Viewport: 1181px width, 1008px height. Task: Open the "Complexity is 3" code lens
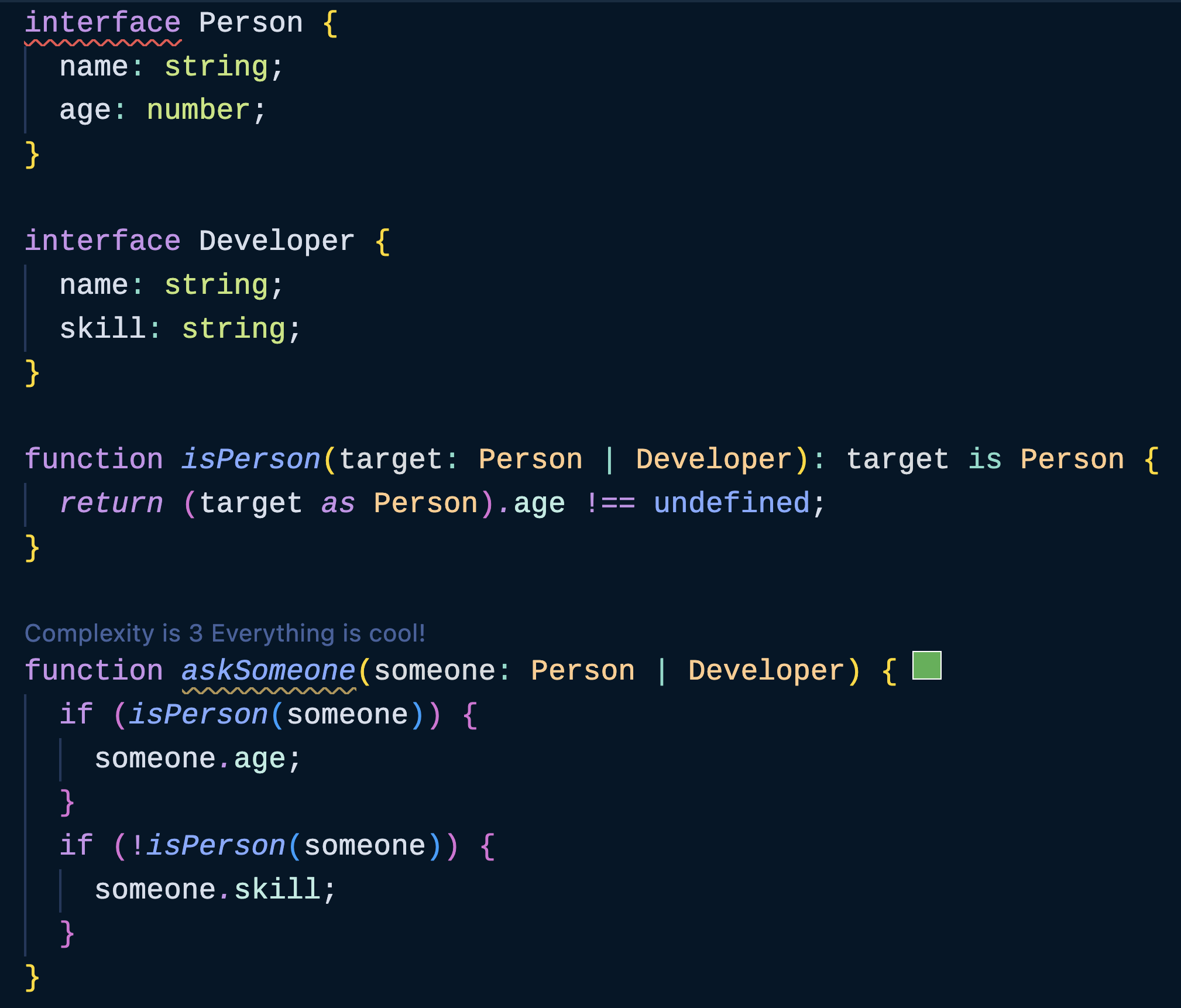225,633
